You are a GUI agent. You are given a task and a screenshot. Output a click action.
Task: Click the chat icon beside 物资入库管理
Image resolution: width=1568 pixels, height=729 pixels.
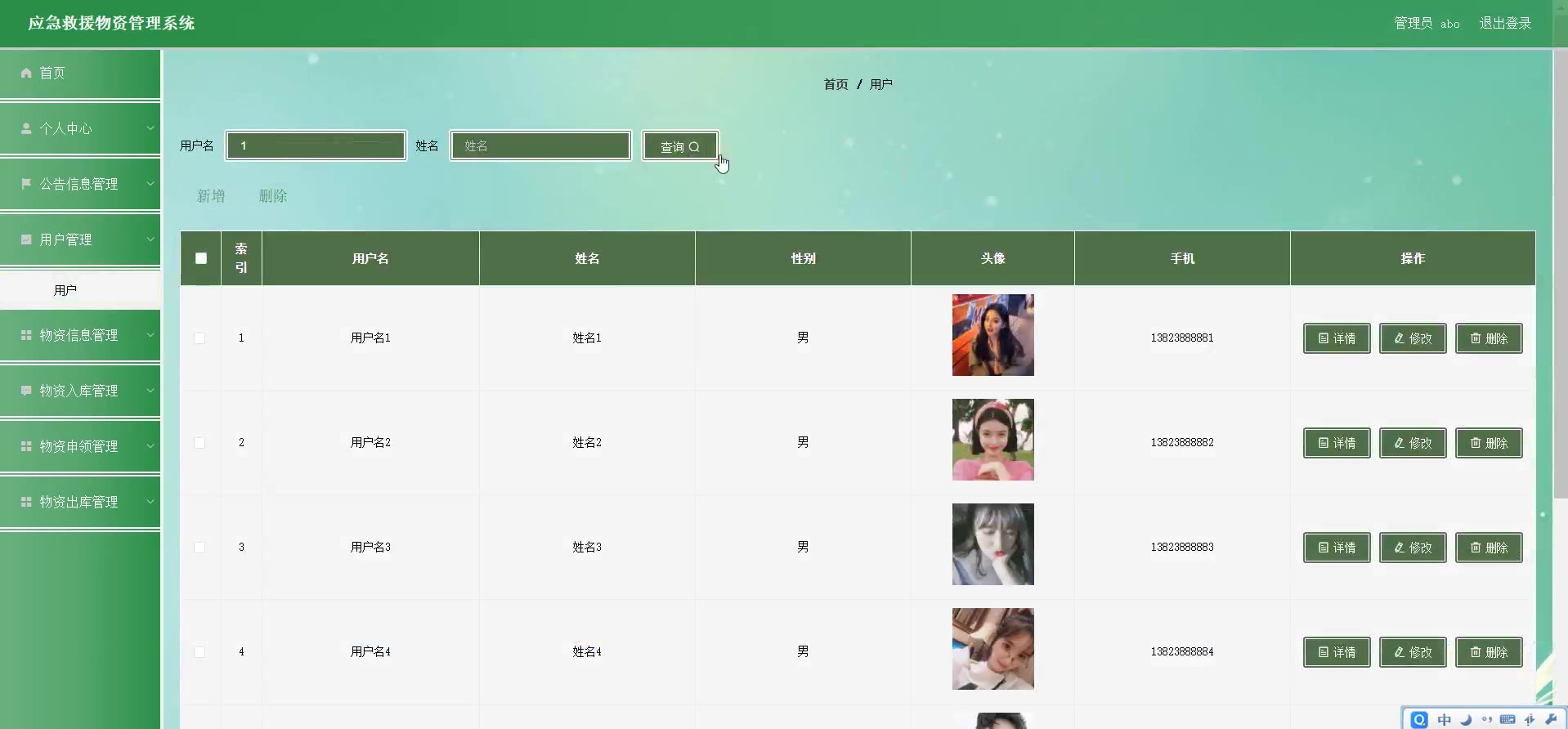pos(26,391)
